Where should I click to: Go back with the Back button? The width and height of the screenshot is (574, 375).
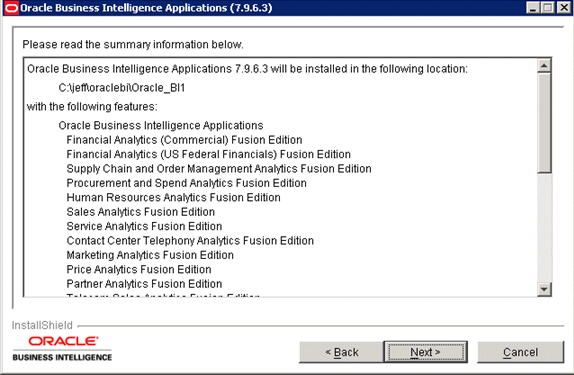(341, 352)
